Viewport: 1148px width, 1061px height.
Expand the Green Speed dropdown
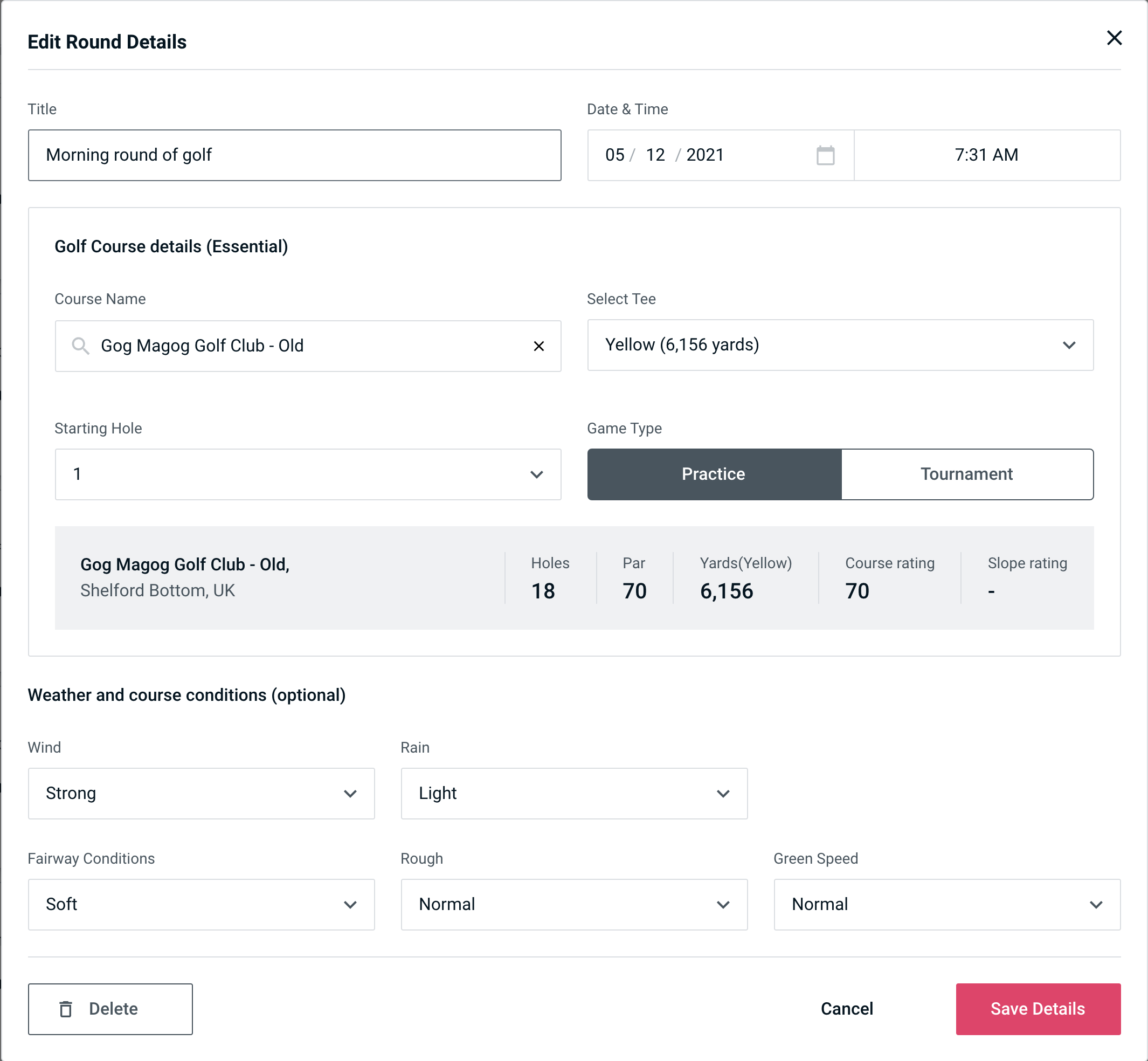[x=946, y=904]
